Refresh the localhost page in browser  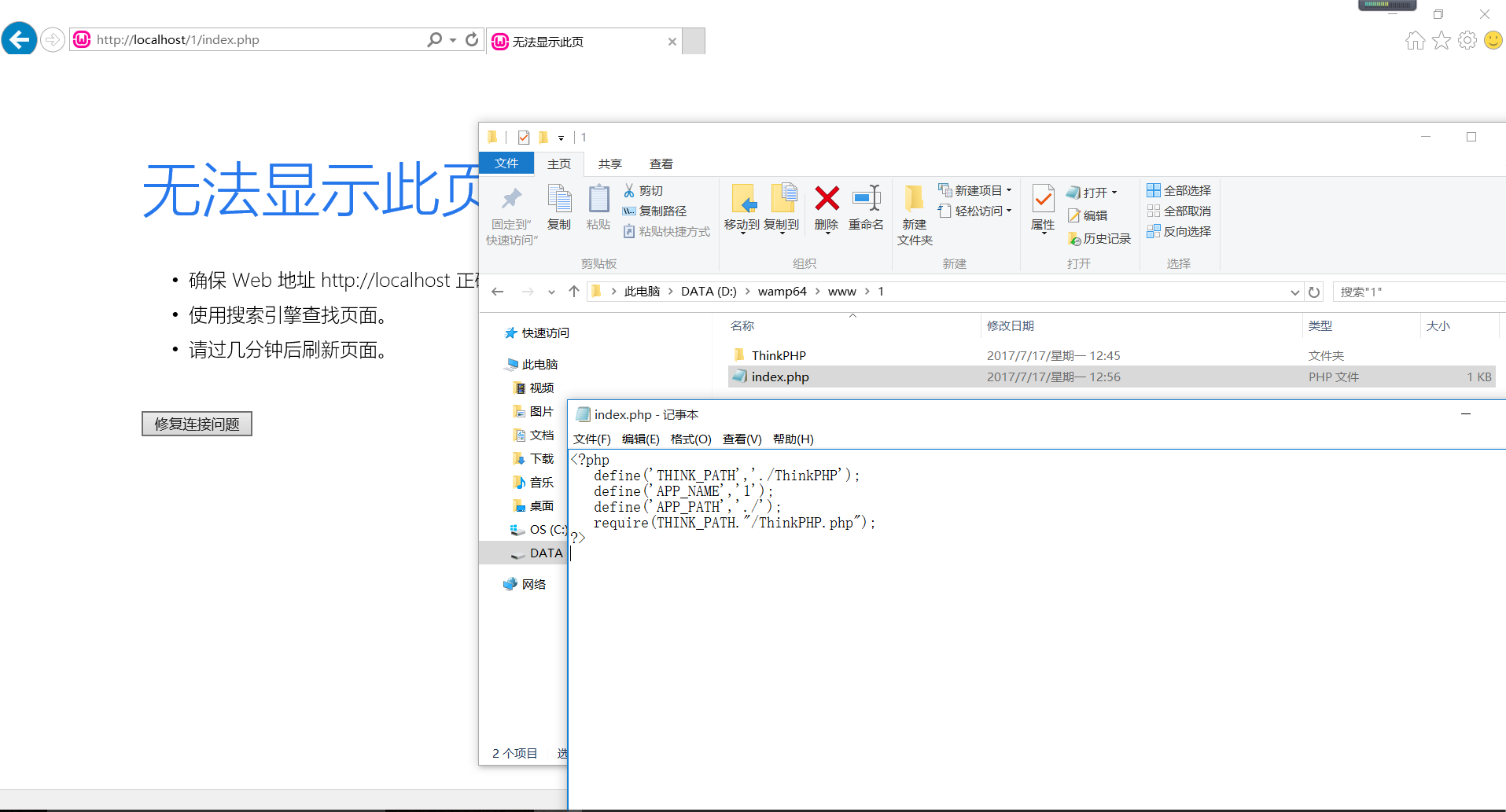pos(472,39)
